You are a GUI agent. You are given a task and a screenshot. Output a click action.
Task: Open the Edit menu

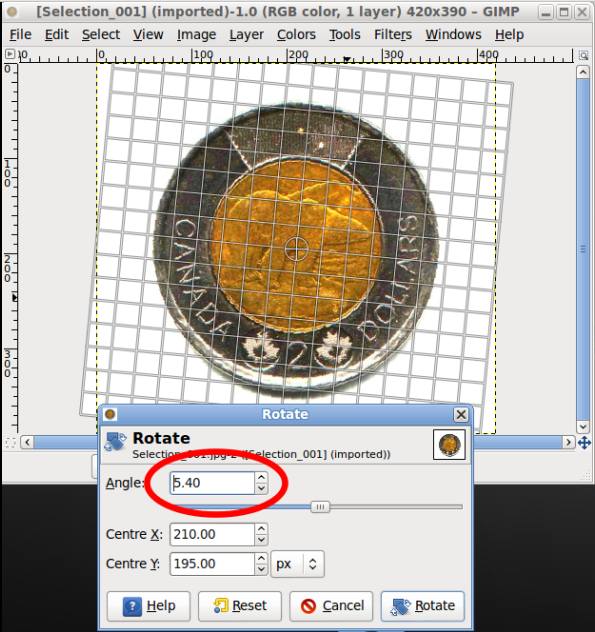(56, 35)
